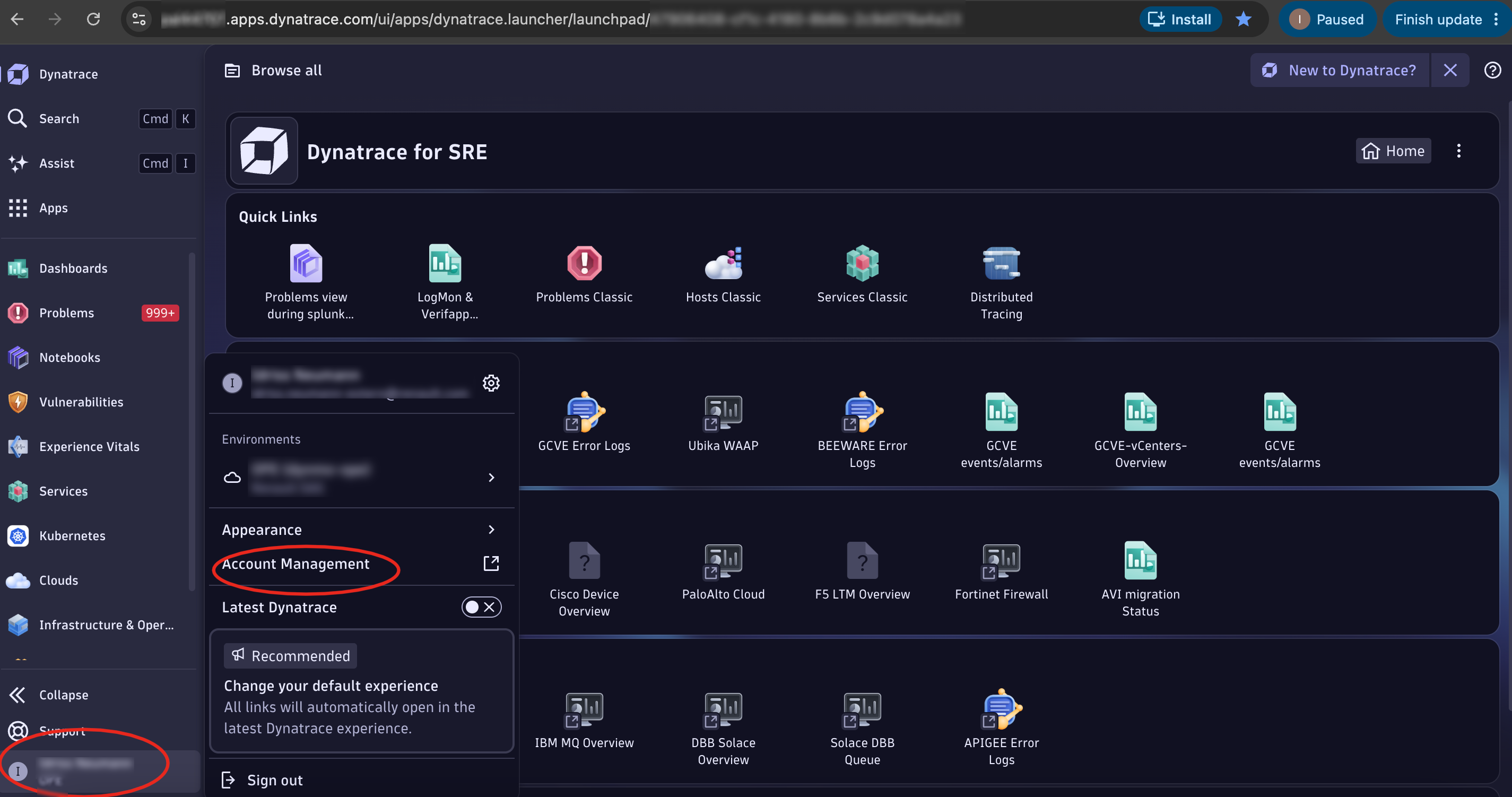This screenshot has width=1512, height=797.
Task: Click Account Management link
Action: point(361,564)
